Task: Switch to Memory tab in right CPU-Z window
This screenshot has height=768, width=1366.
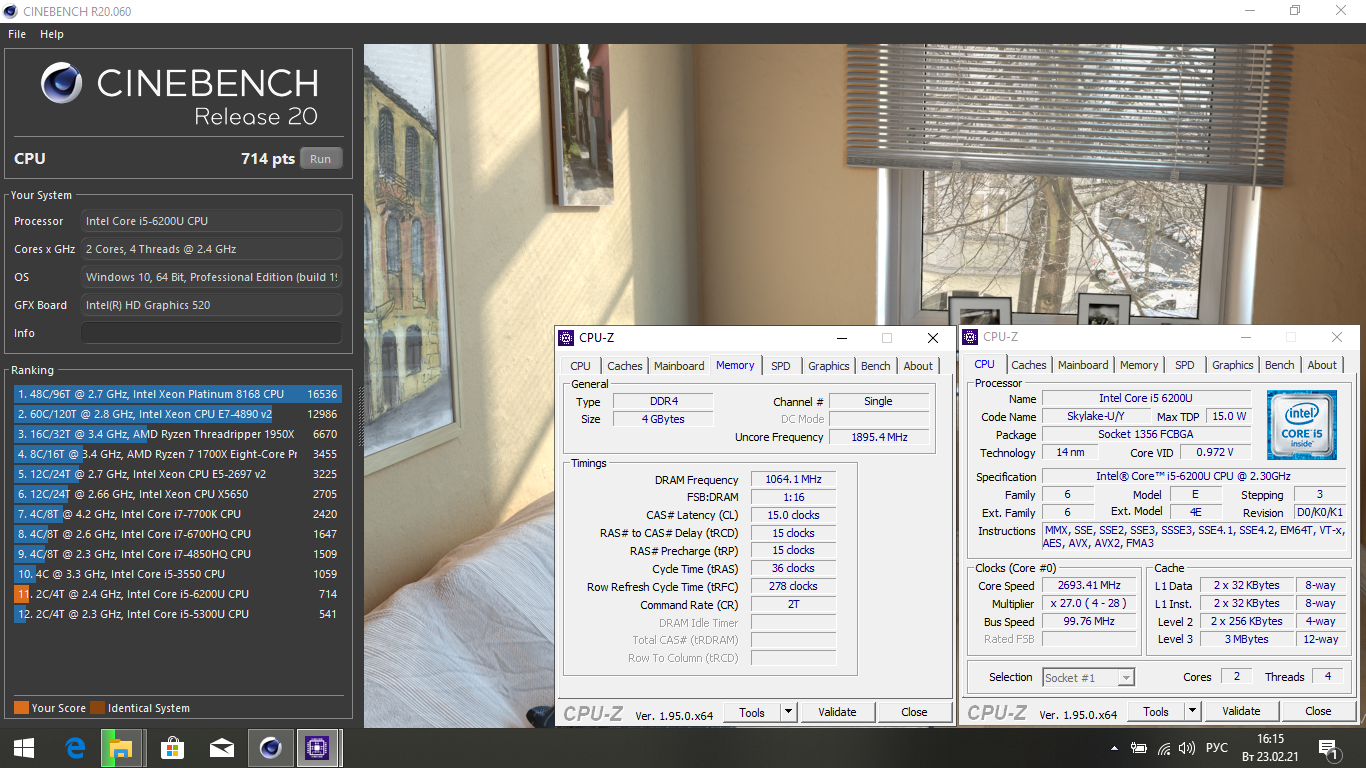Action: point(1139,365)
